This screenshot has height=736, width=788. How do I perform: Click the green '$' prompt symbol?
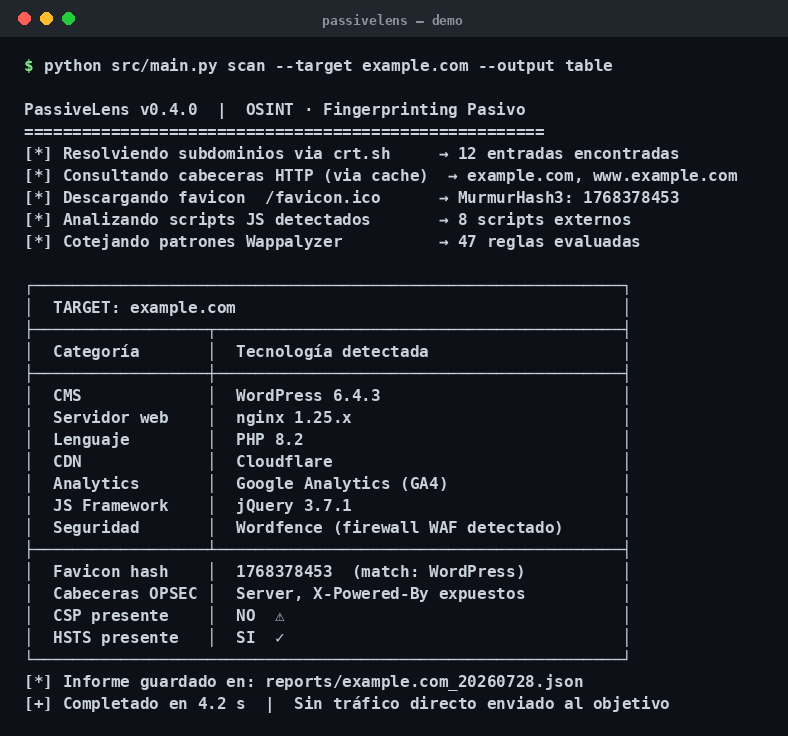(29, 66)
